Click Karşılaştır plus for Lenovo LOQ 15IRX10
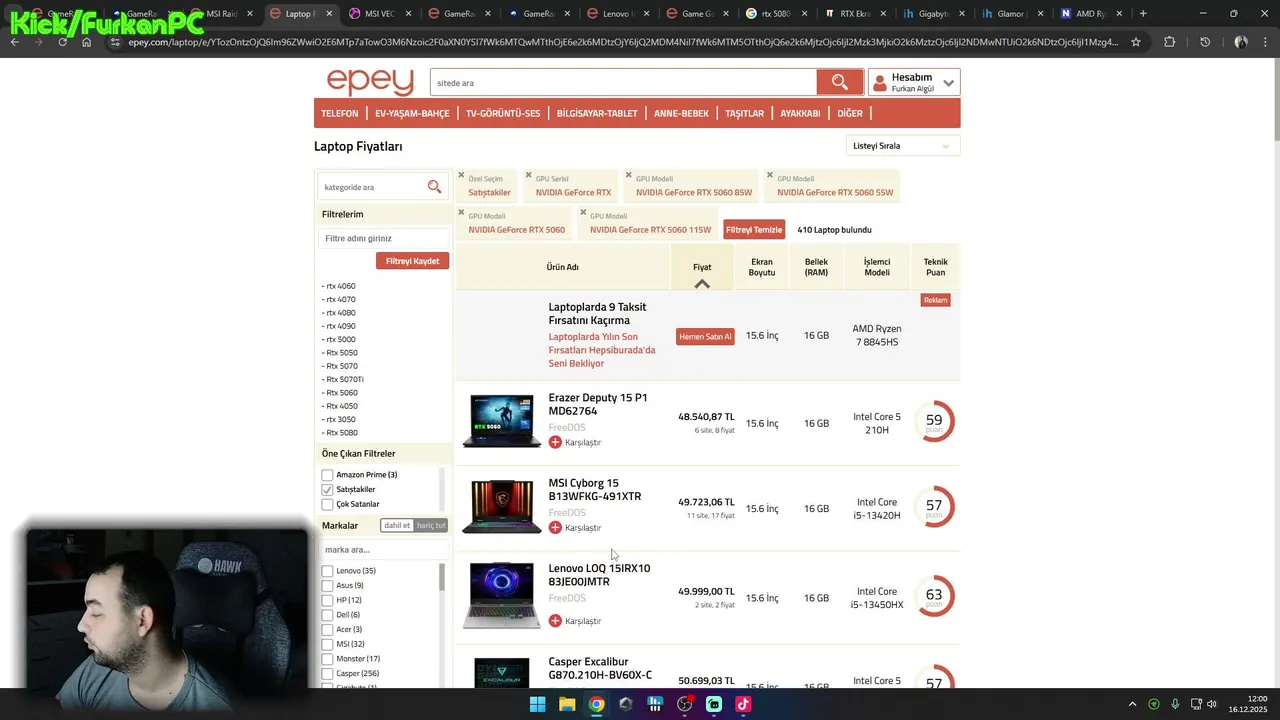1280x720 pixels. tap(555, 621)
